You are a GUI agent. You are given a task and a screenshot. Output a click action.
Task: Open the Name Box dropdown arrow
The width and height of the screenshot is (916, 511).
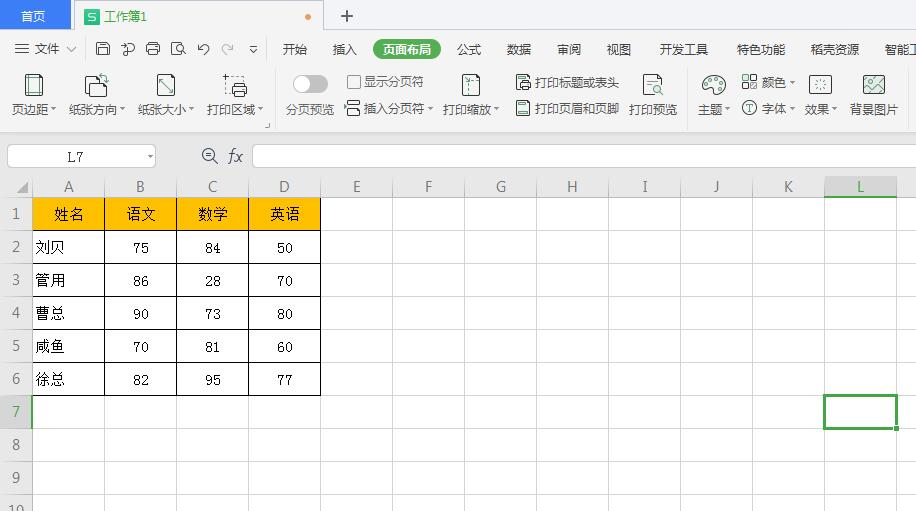coord(150,157)
